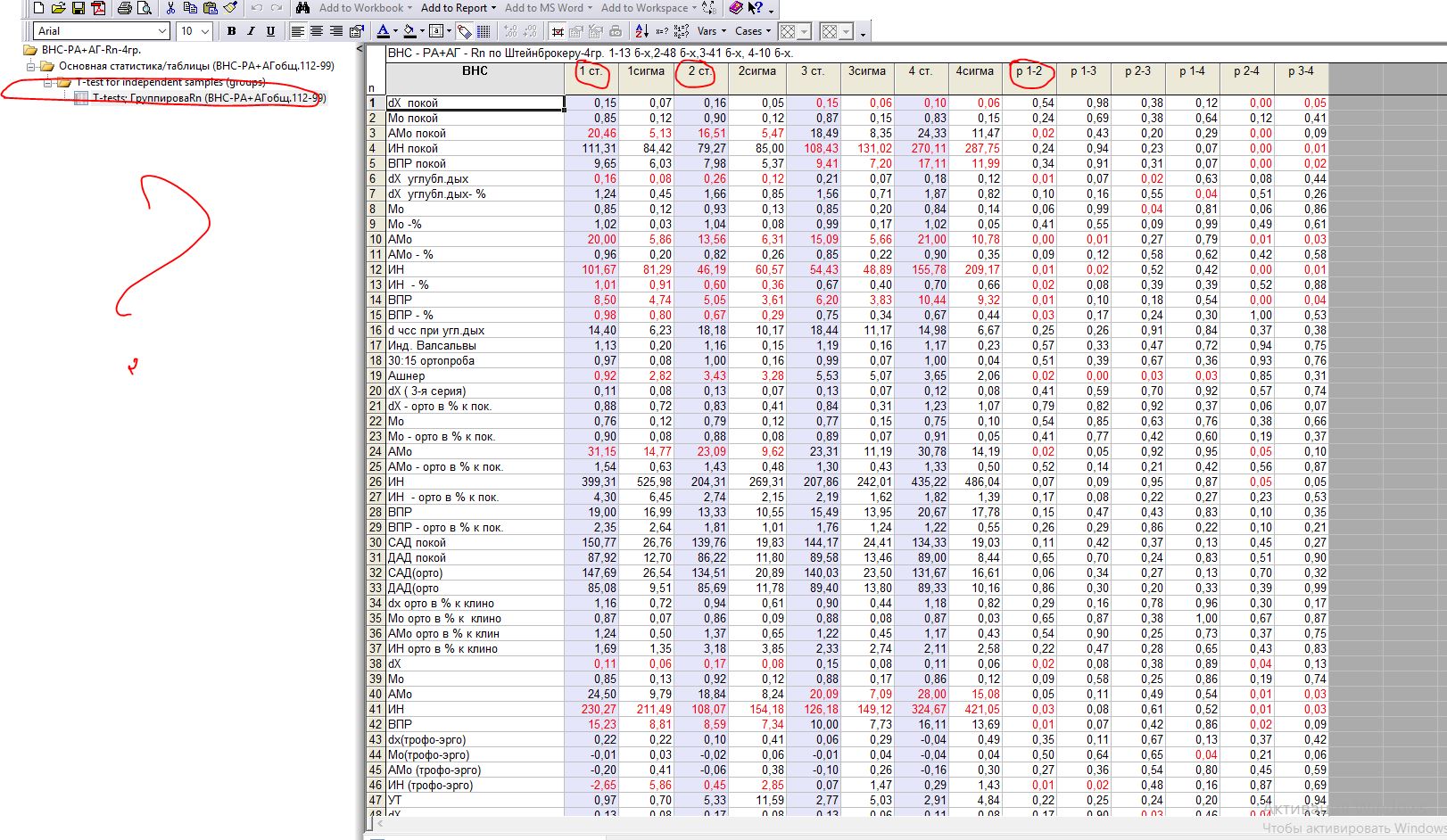The width and height of the screenshot is (1447, 840).
Task: Open Print Preview from the toolbar
Action: (144, 8)
